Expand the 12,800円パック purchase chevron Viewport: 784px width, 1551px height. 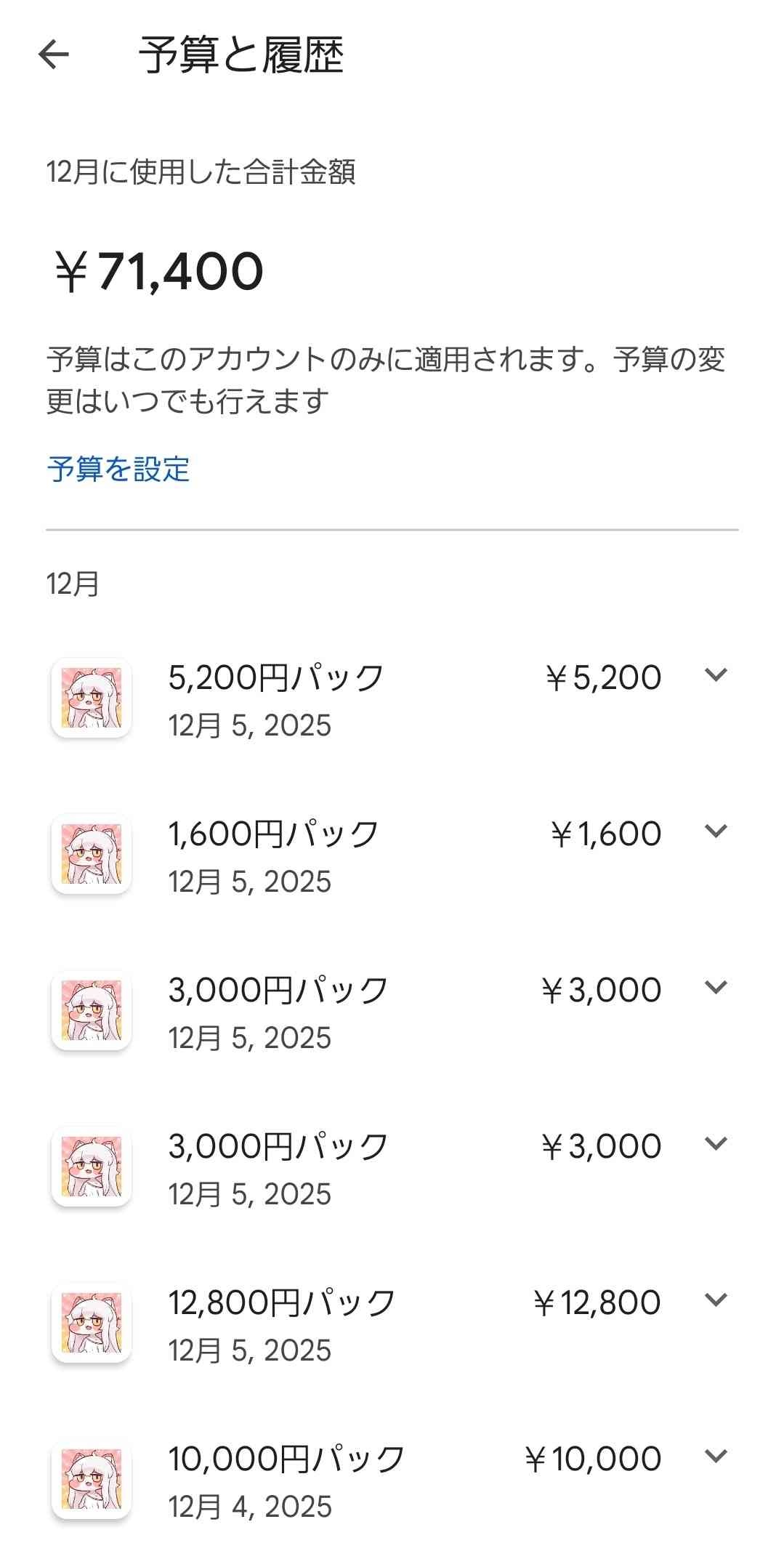[716, 1300]
